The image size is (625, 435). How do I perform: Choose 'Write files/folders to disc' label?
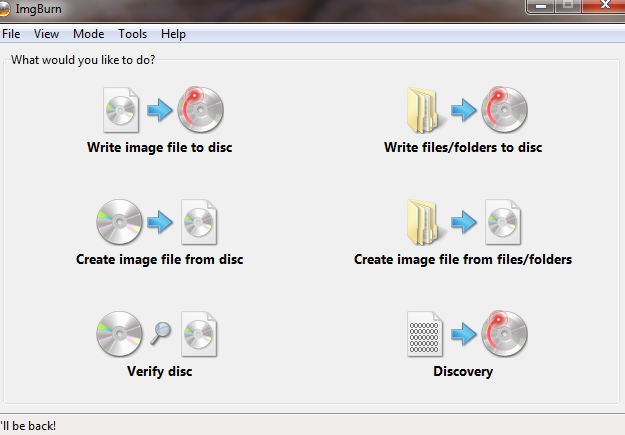463,148
